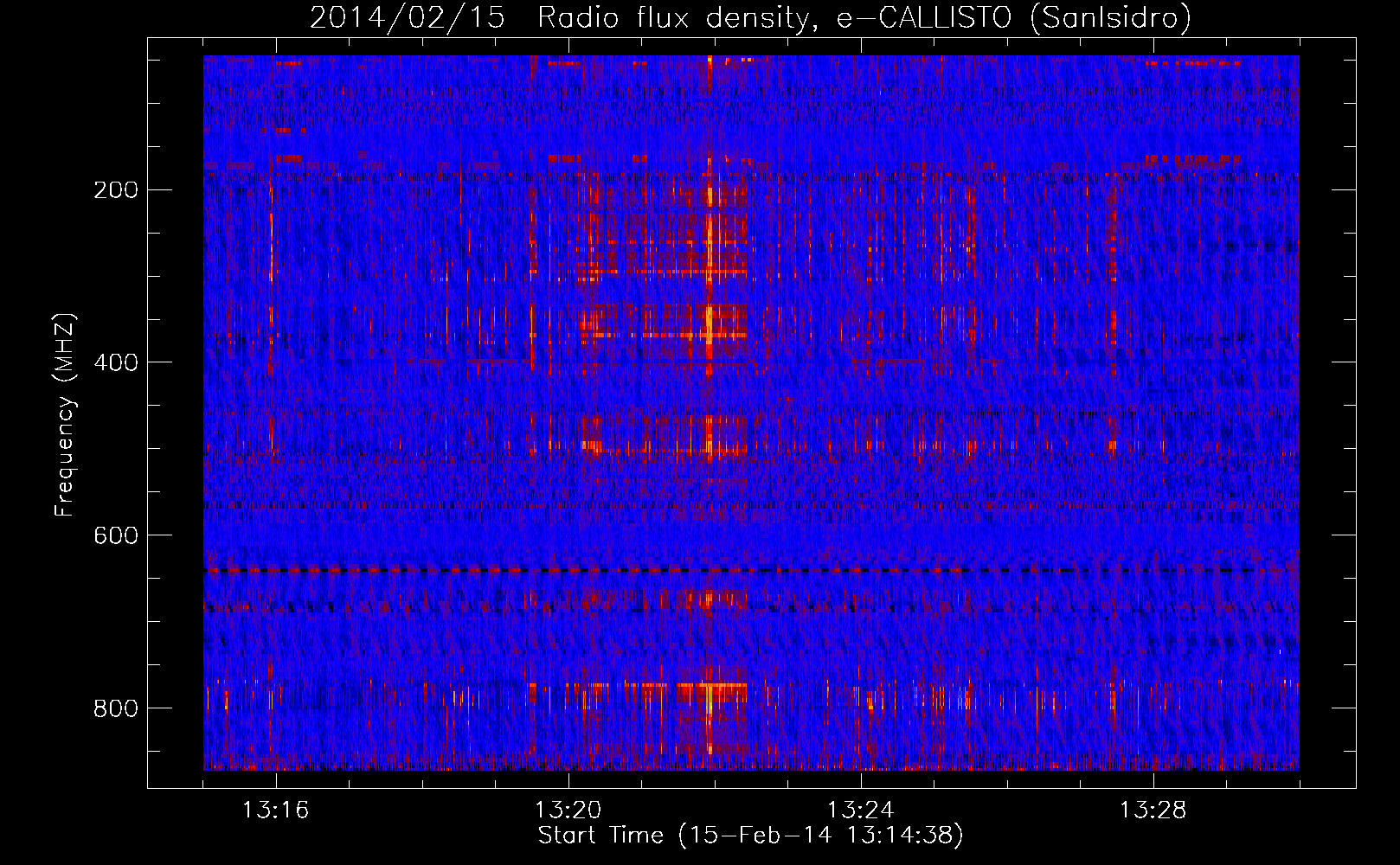
Task: Select the Frequency (MHZ) axis label
Action: 65,414
